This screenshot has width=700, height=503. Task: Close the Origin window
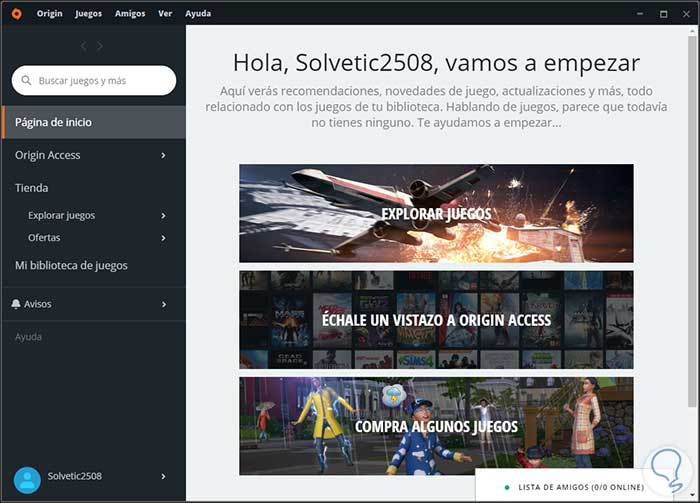686,14
